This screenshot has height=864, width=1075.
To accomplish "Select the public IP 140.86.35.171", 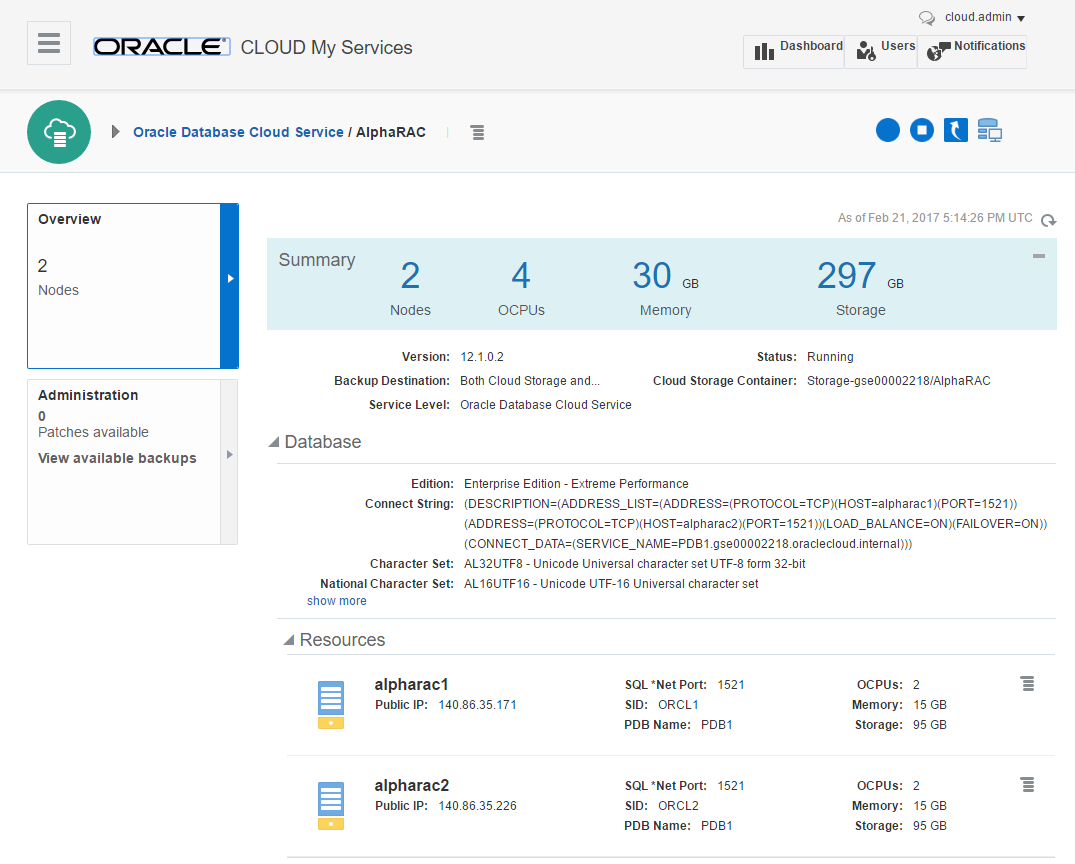I will coord(477,705).
